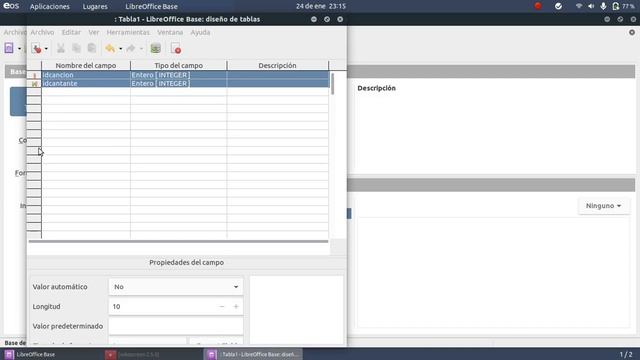Click the Redo arrow icon

[131, 49]
